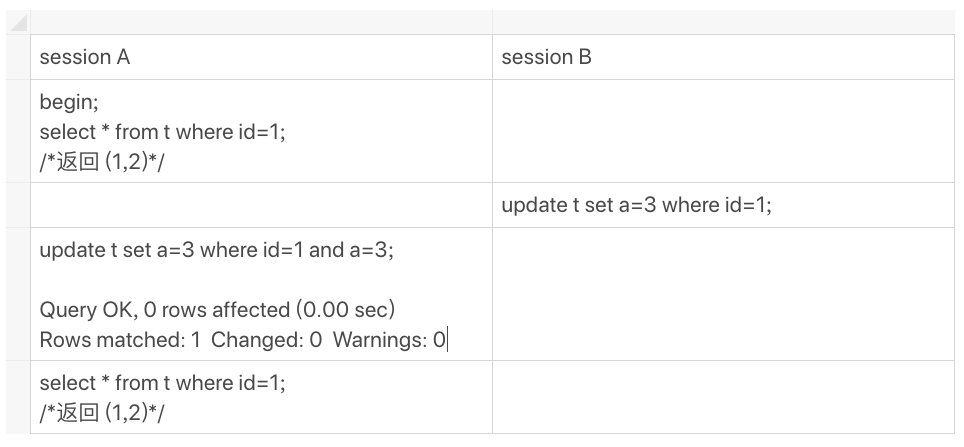This screenshot has width=964, height=447.
Task: Select the cell containing 'Query OK, 0 rows affected'
Action: click(x=261, y=294)
